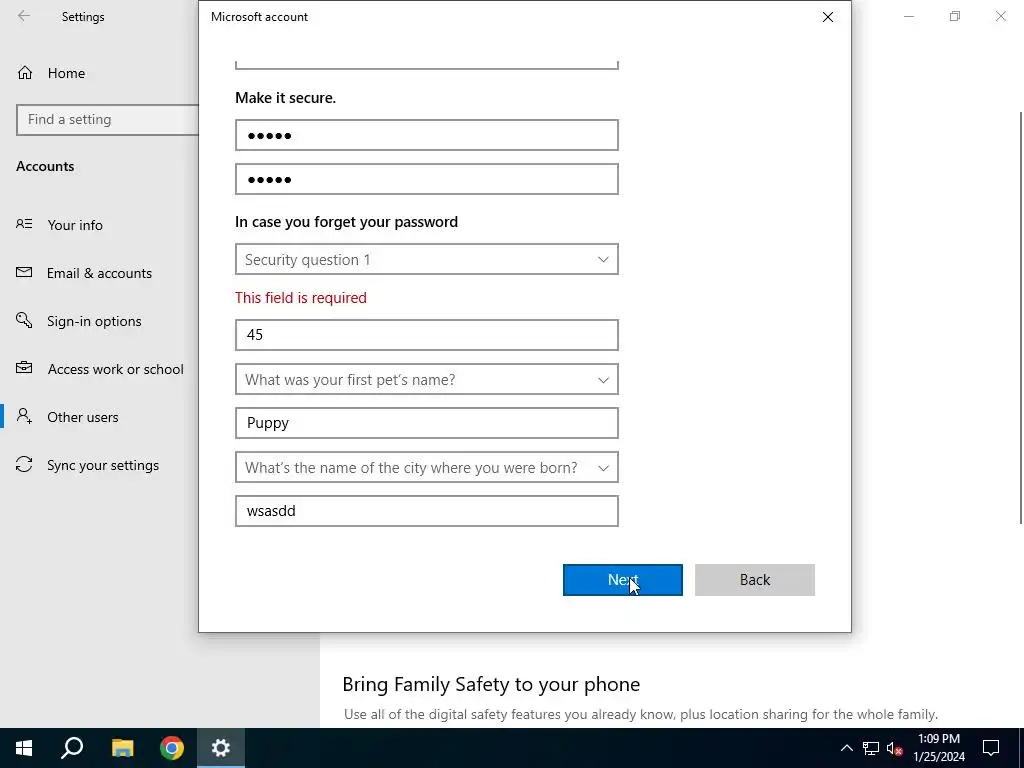Viewport: 1024px width, 768px height.
Task: Open the first pet's name question dropdown
Action: [426, 379]
